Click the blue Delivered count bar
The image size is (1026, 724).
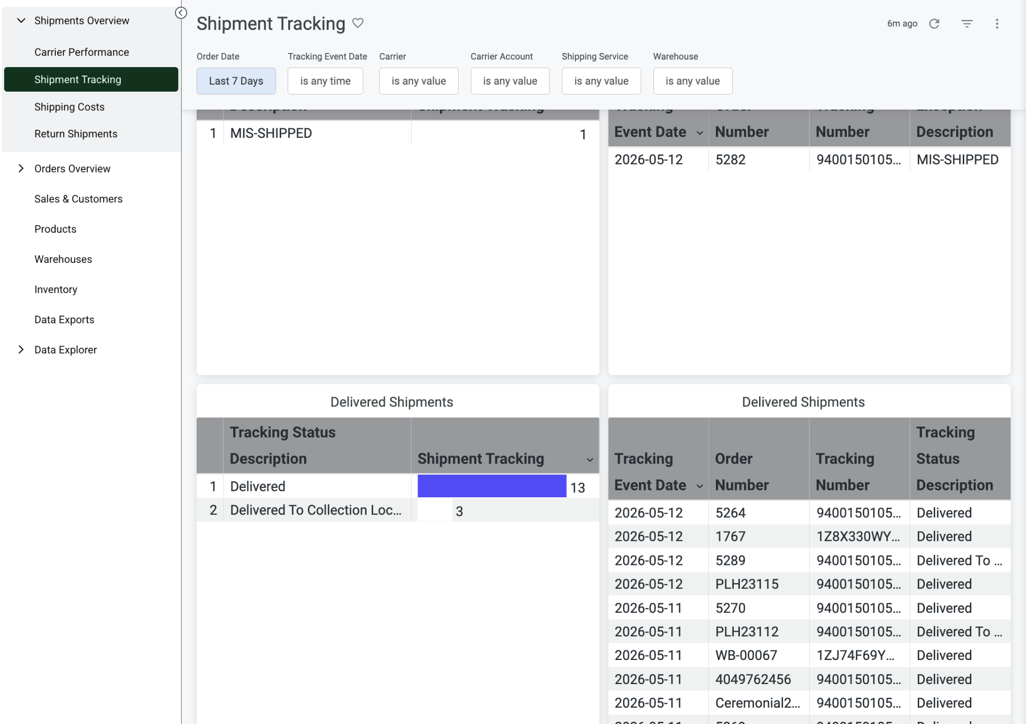492,486
